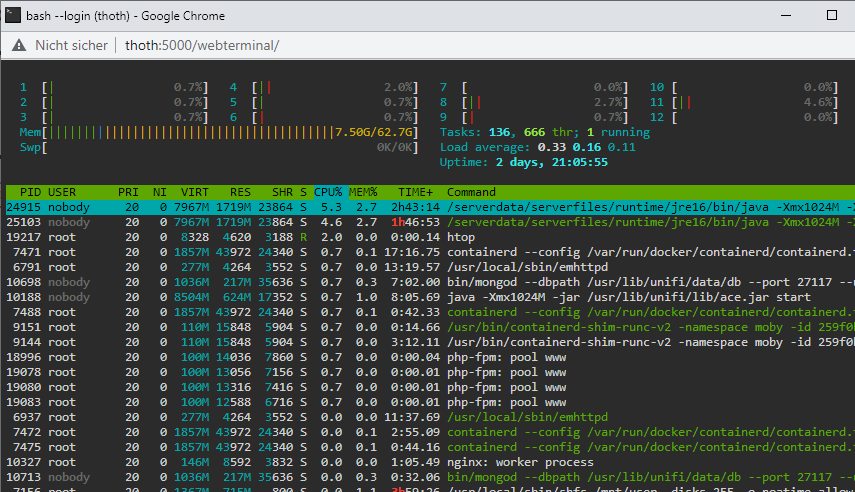Select the nginx worker process row
Screen dimensions: 855x492
[x=430, y=462]
